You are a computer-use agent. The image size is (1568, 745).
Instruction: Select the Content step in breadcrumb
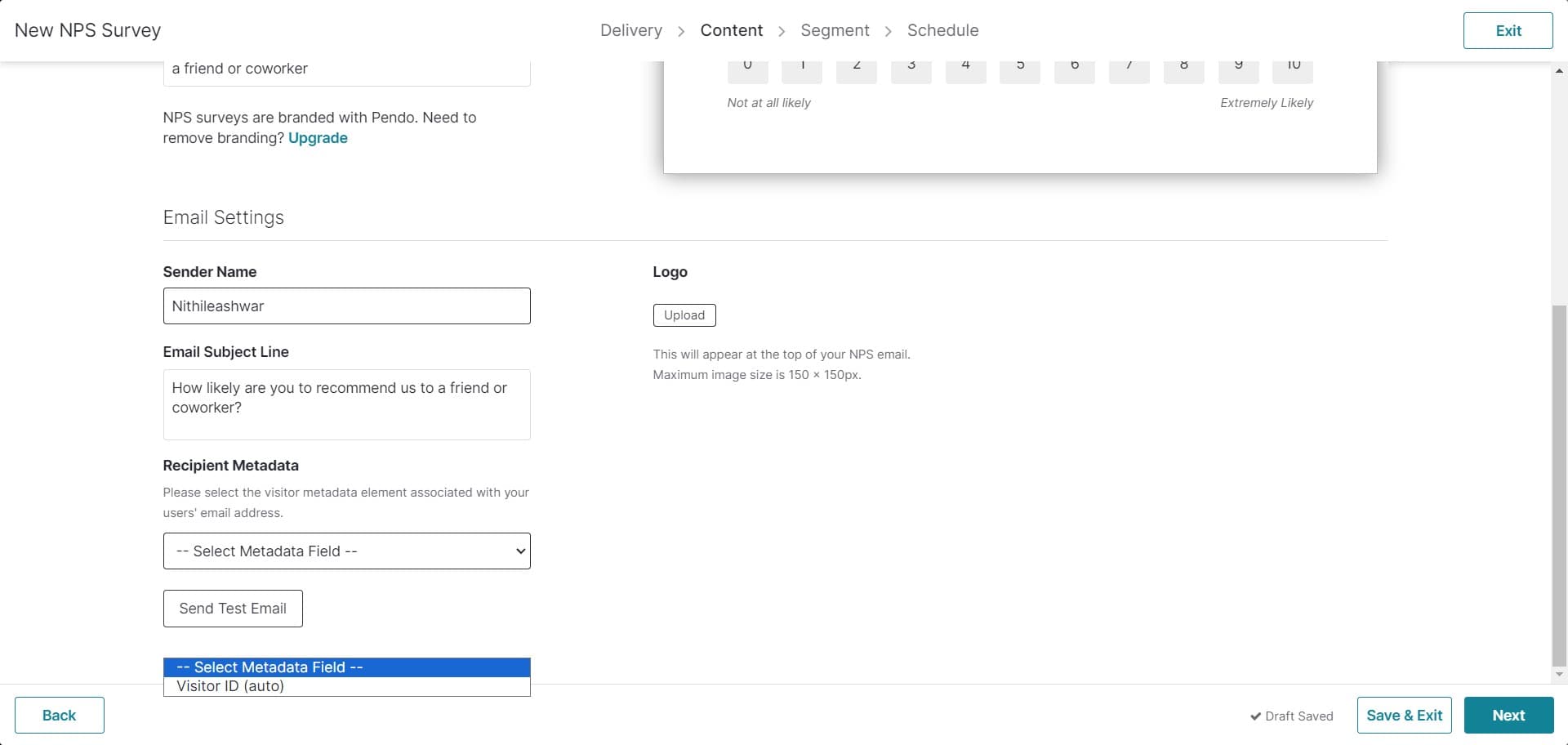pyautogui.click(x=731, y=30)
